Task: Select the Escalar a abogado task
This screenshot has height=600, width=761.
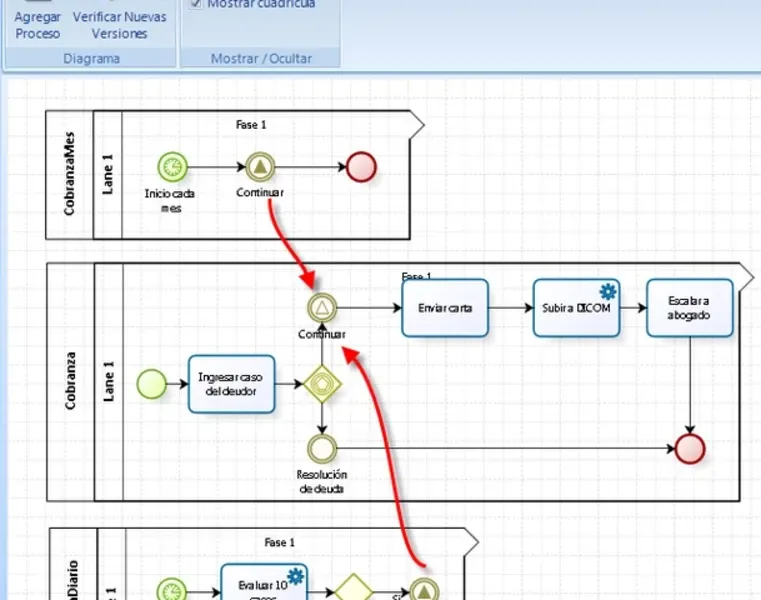Action: point(690,308)
